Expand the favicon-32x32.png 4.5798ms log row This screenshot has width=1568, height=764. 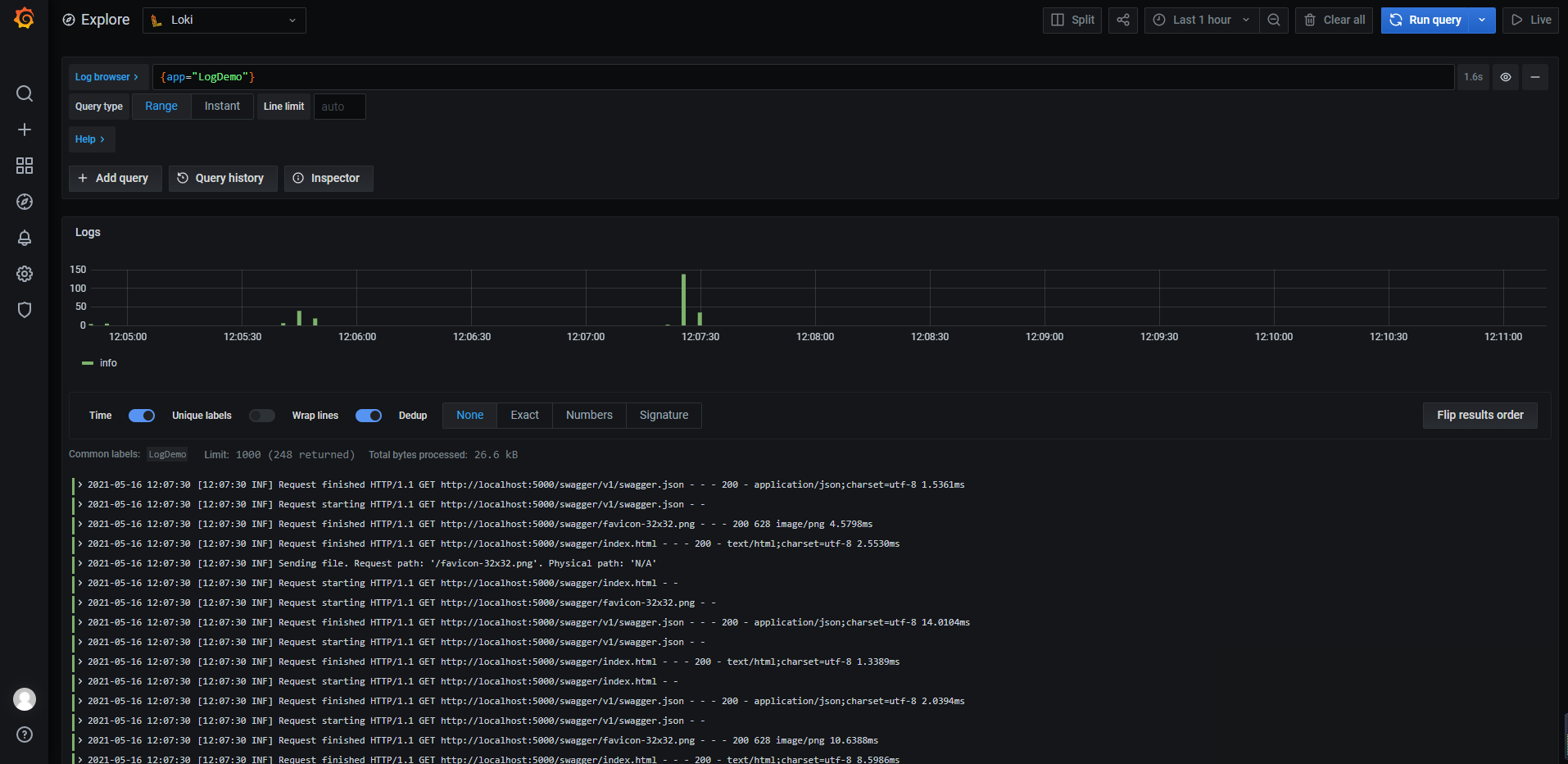(x=80, y=524)
